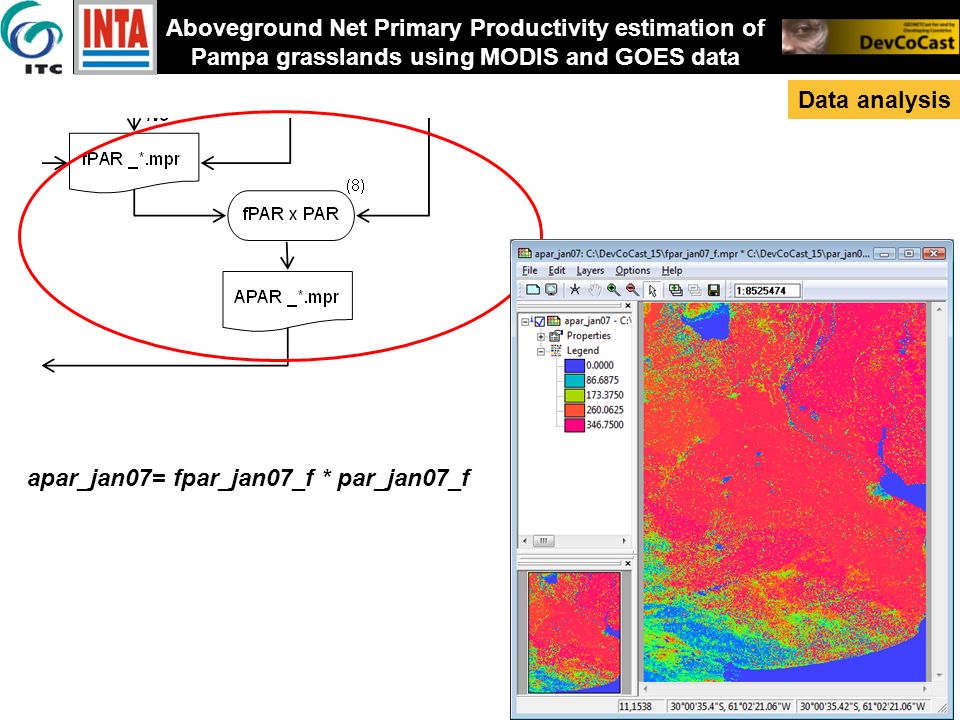Maximize the apar_jan07 map window
The image size is (960, 720).
point(909,253)
